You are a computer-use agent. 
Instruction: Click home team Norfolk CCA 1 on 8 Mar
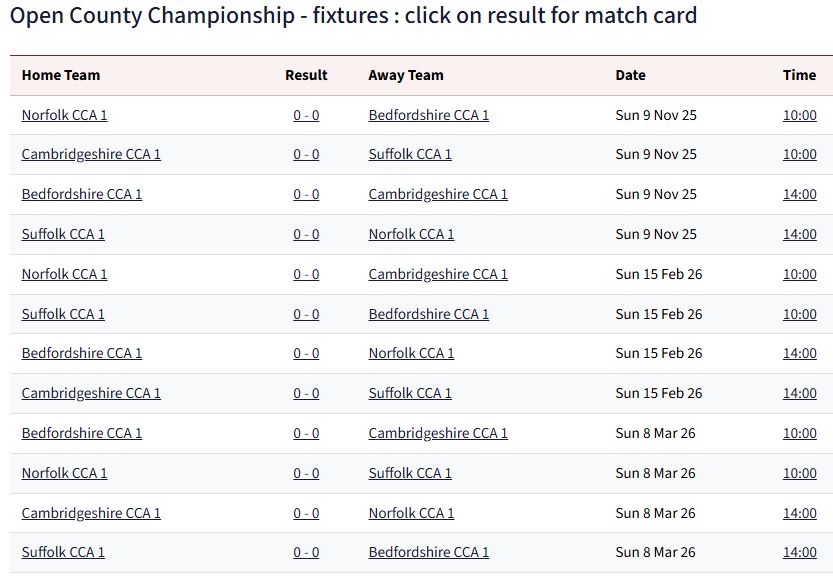64,473
